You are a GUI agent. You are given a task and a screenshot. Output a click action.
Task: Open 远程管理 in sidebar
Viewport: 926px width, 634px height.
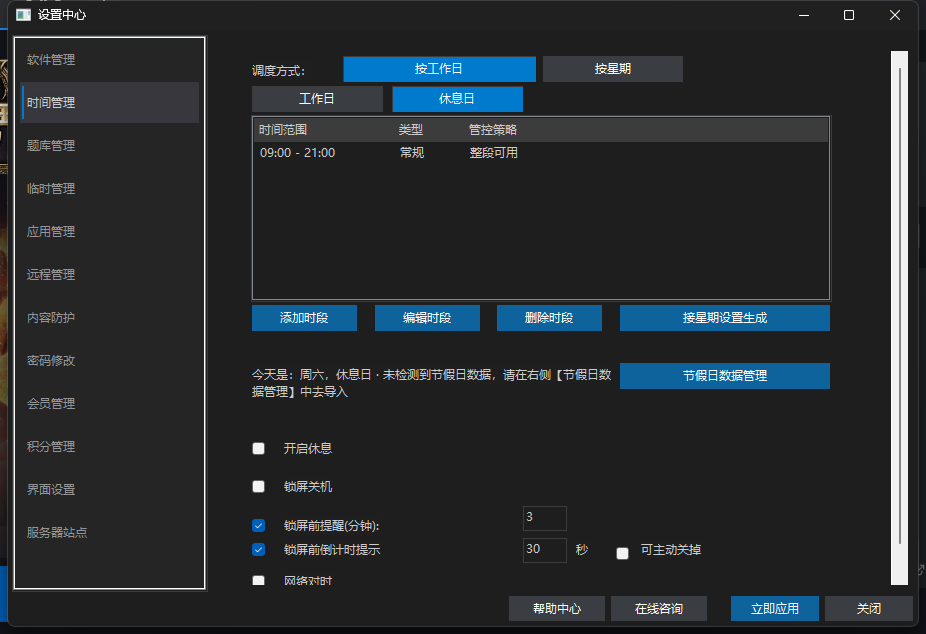pyautogui.click(x=110, y=274)
